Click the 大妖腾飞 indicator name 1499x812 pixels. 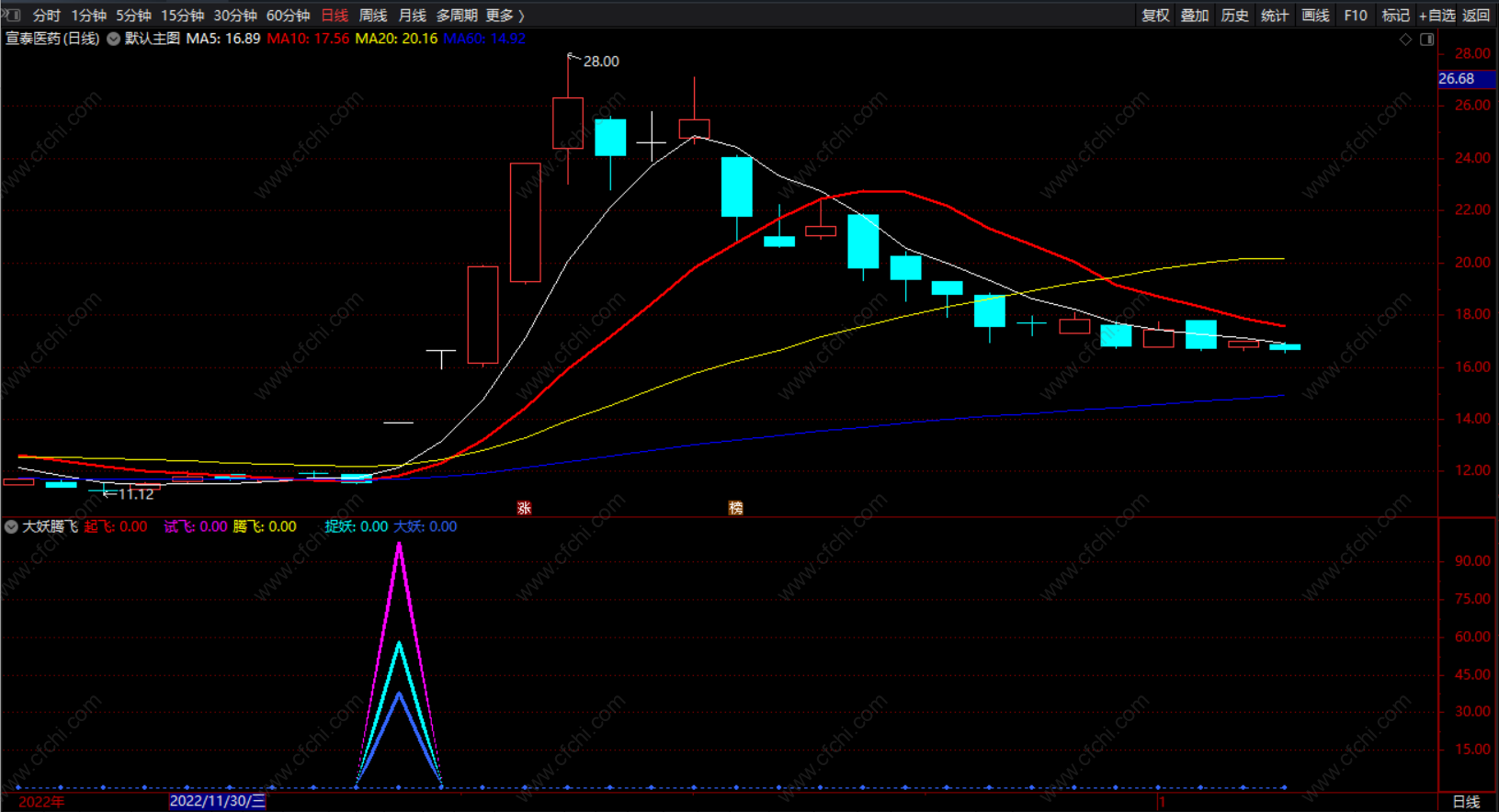point(50,526)
